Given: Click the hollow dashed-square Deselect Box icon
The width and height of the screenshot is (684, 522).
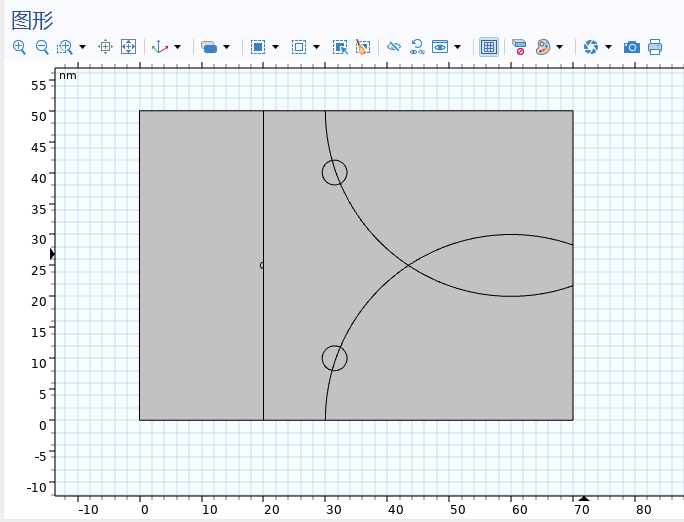Looking at the screenshot, I should (299, 47).
